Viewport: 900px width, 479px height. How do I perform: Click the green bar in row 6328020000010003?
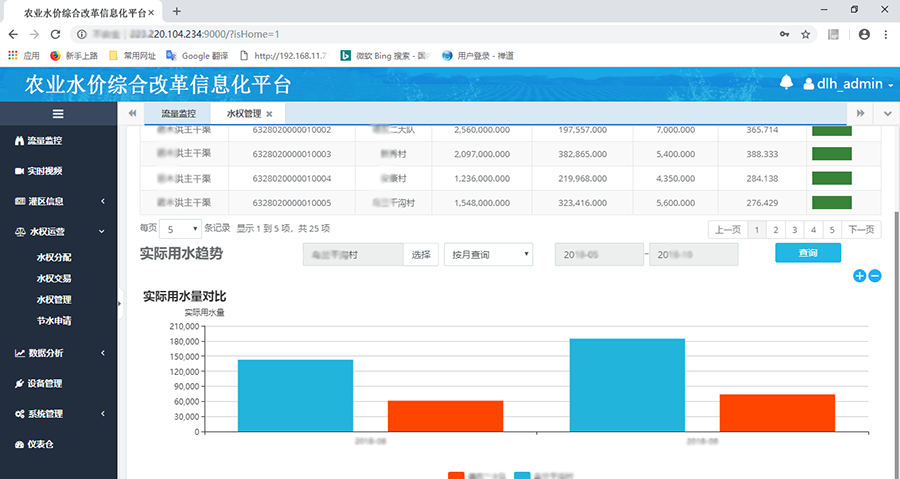coord(830,154)
